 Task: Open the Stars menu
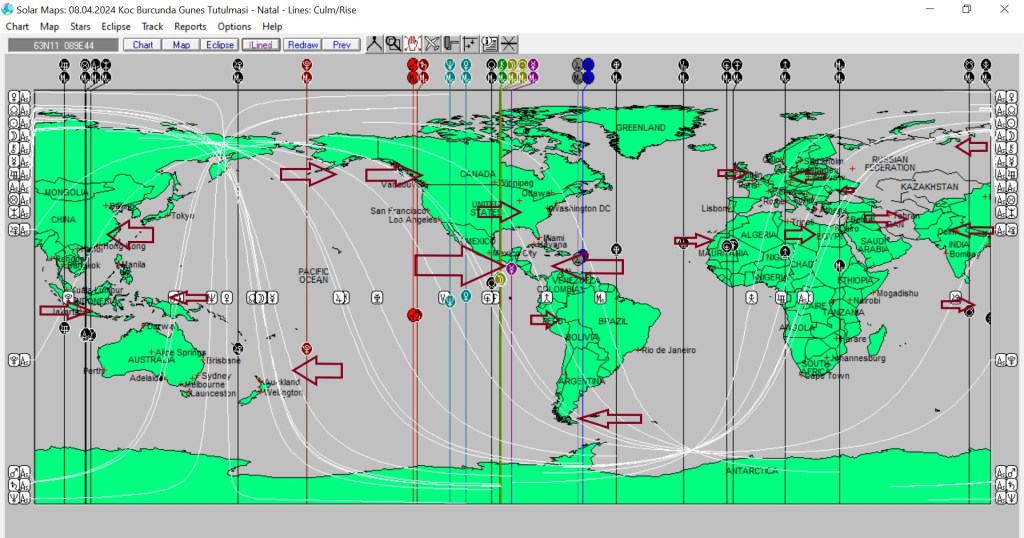point(80,27)
